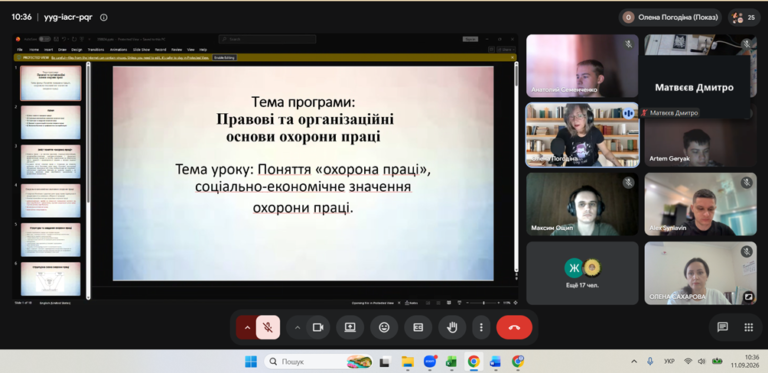Open the three-dot more options menu
The height and width of the screenshot is (373, 768).
(x=481, y=327)
